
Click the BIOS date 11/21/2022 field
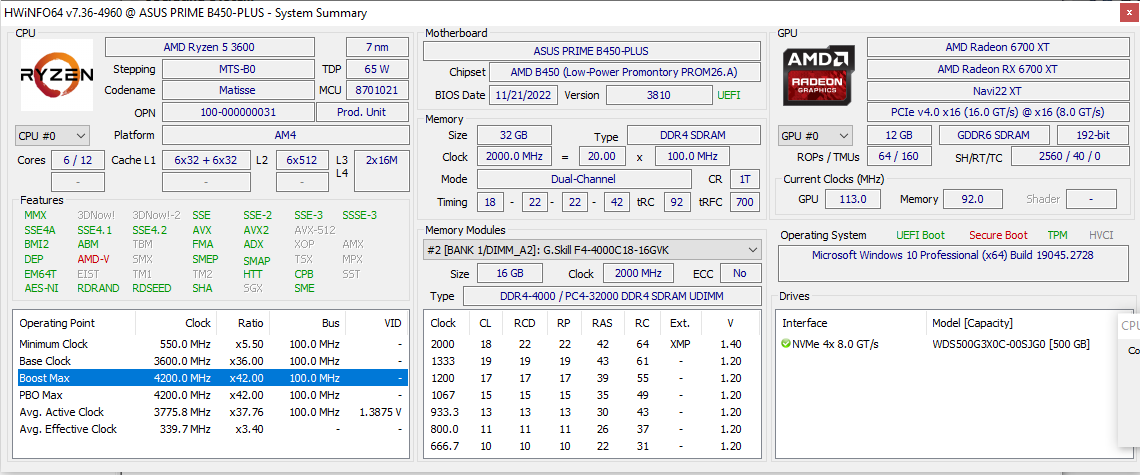pos(523,95)
